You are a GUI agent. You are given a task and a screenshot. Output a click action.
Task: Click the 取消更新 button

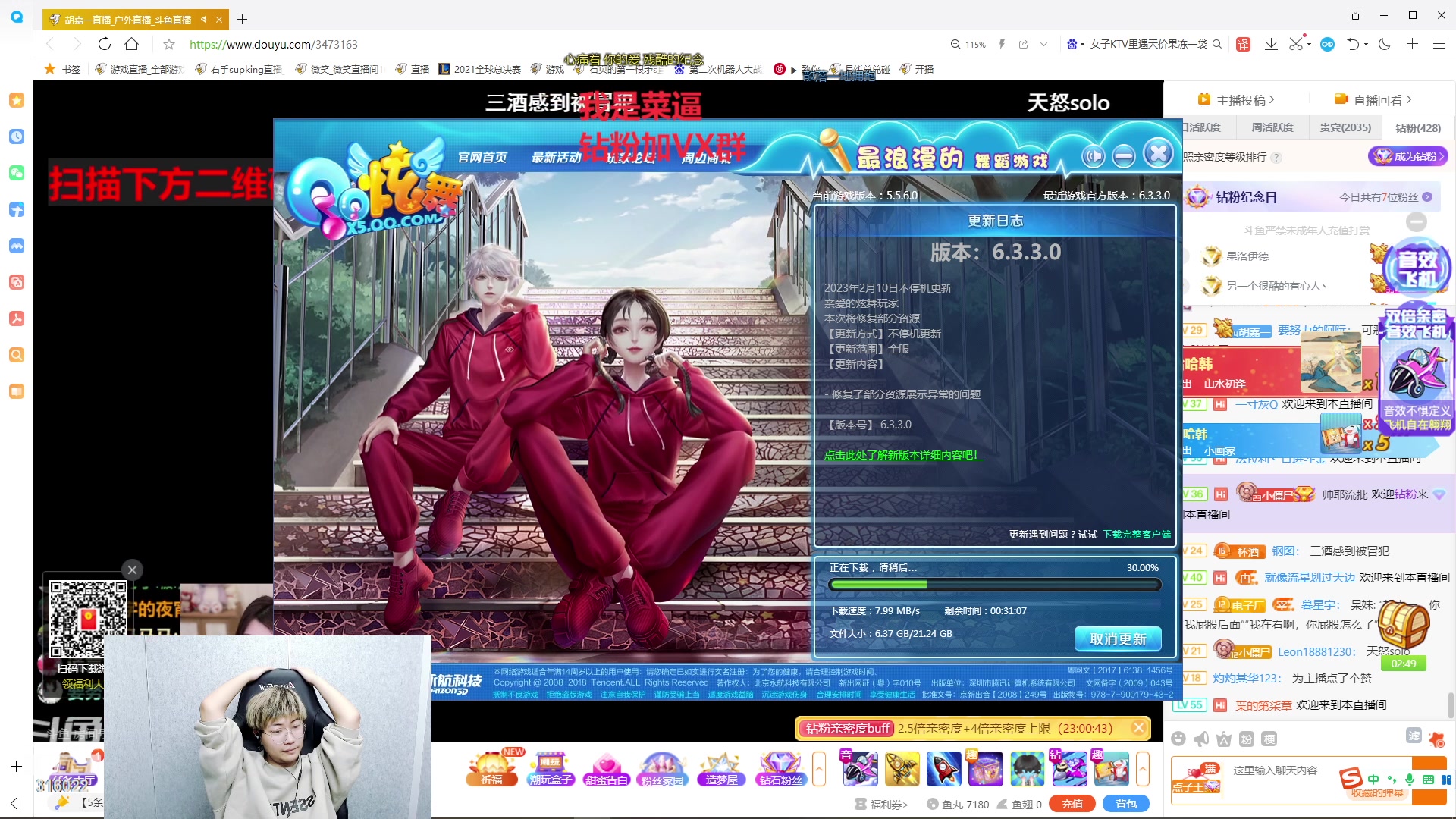(x=1118, y=639)
